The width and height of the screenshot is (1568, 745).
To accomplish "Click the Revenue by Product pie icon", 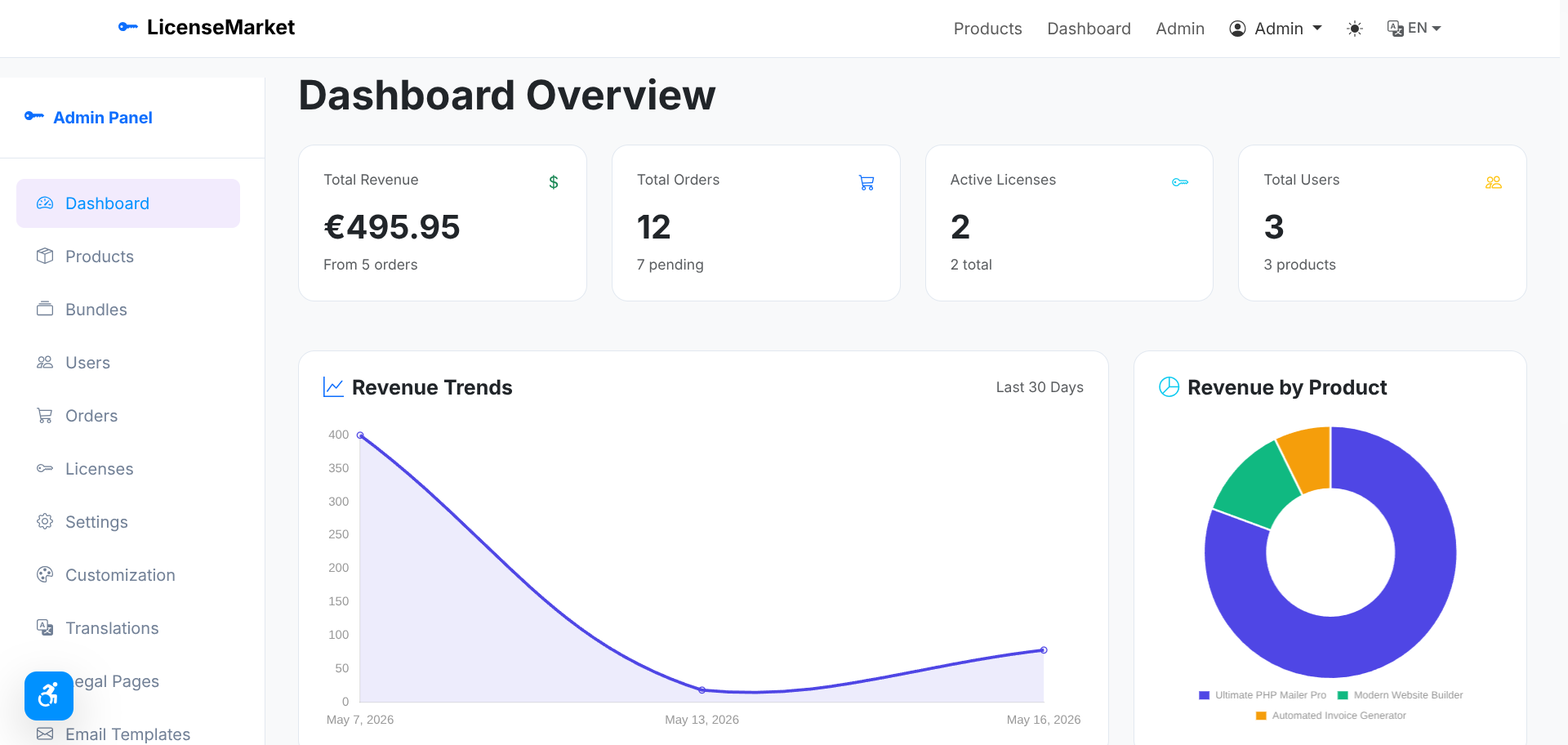I will 1169,387.
